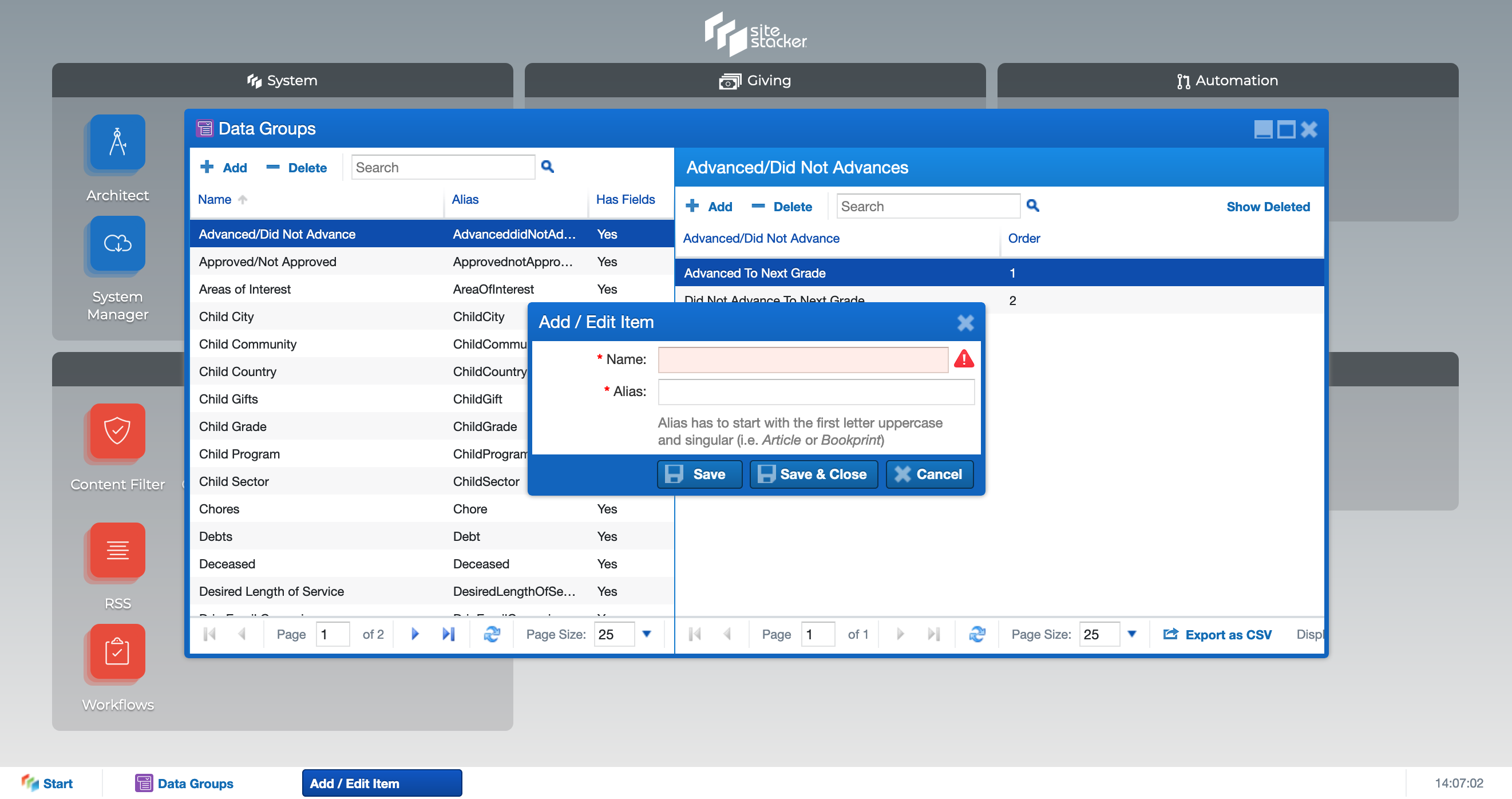Switch to the Giving tab

755,81
